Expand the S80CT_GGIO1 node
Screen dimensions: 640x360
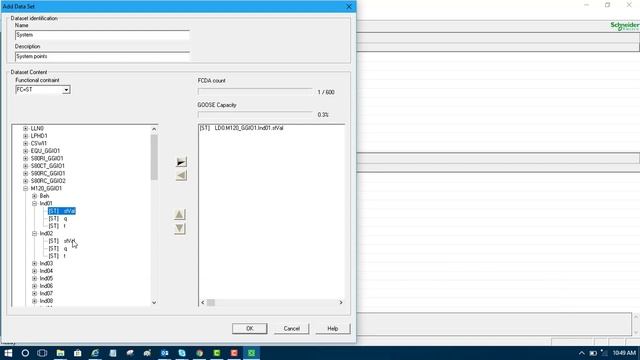tap(26, 166)
